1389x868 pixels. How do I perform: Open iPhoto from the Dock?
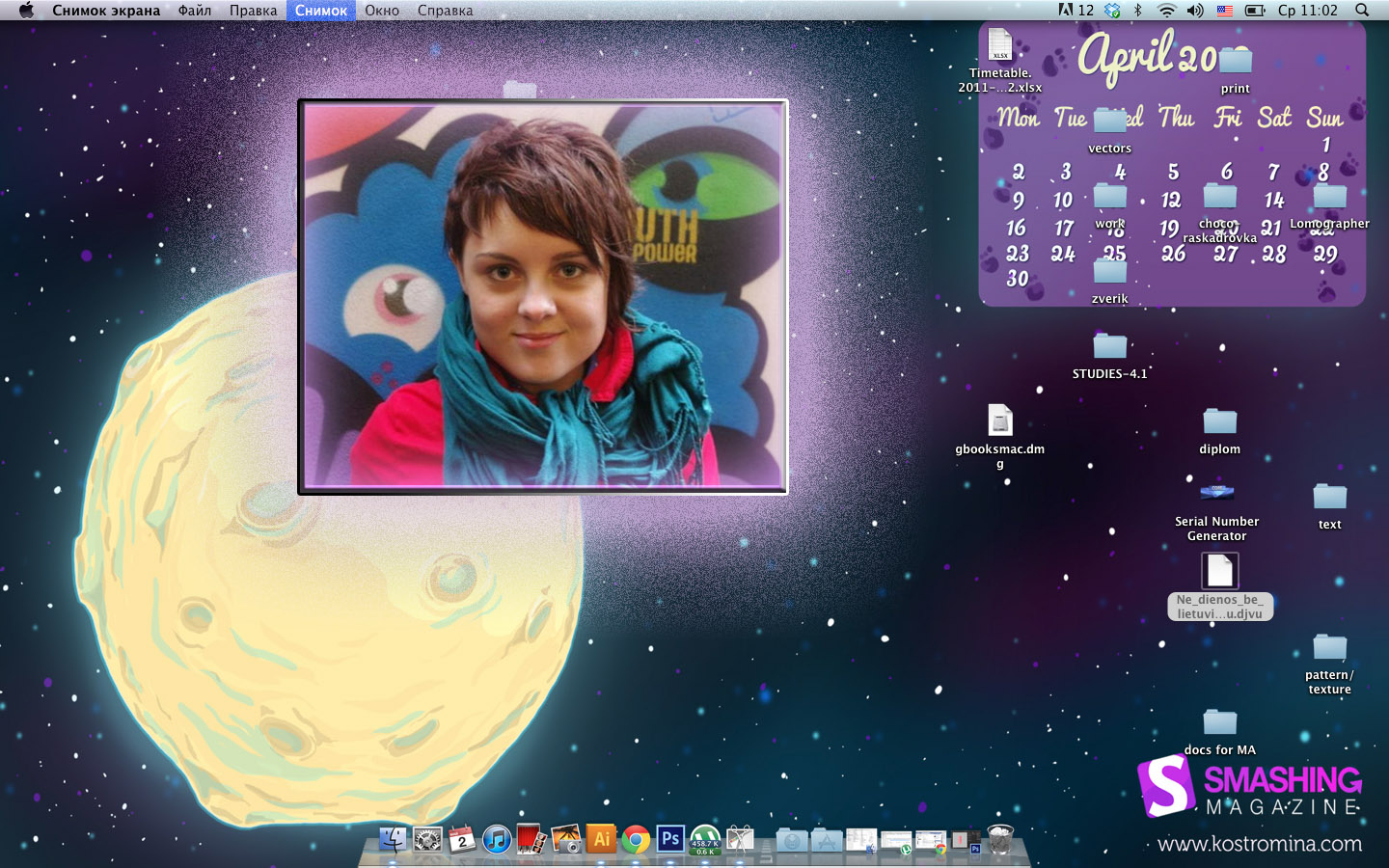[565, 840]
